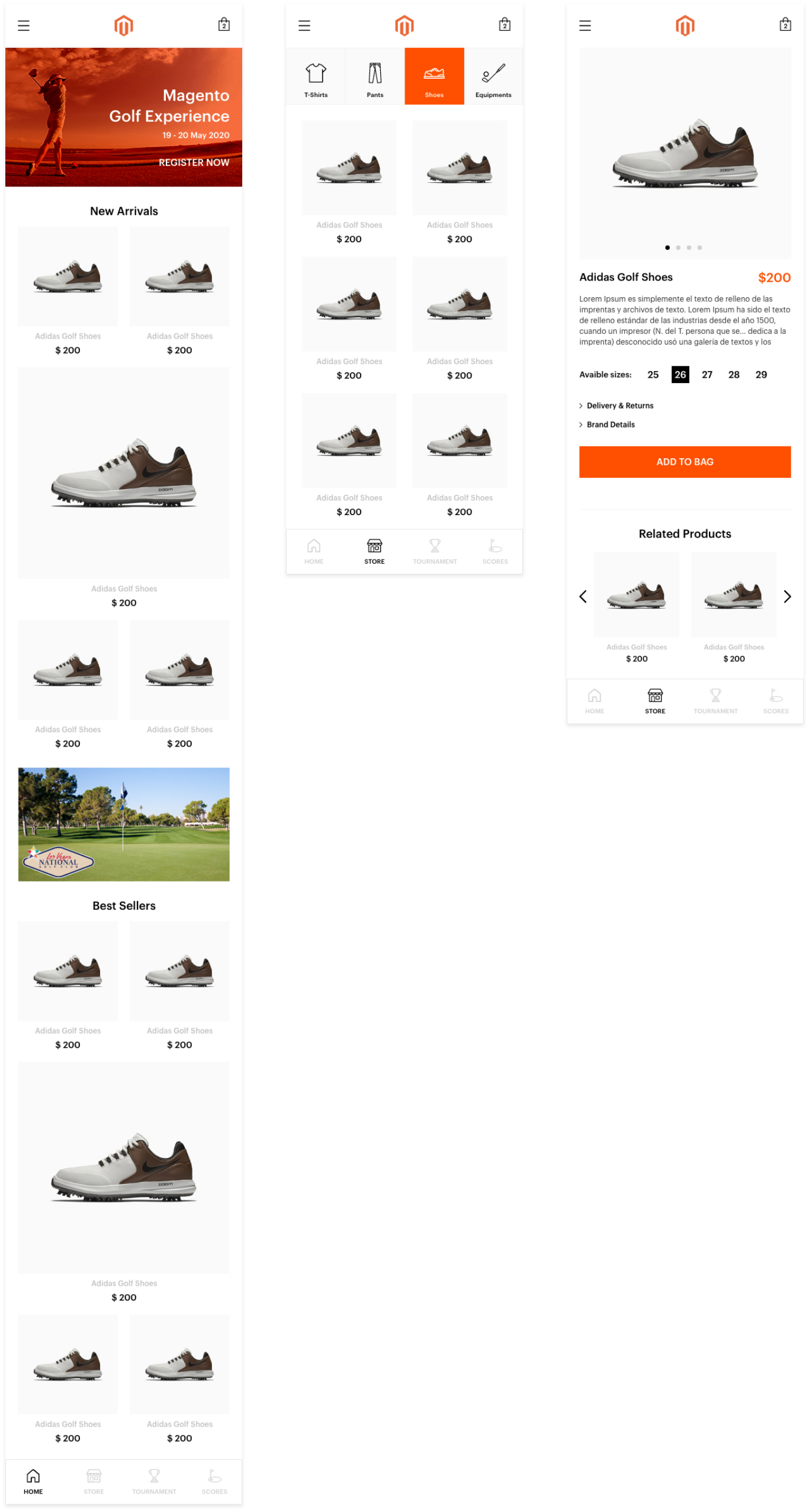The width and height of the screenshot is (809, 1512).
Task: Switch to Store tab on home screen bottom bar
Action: 94,1481
